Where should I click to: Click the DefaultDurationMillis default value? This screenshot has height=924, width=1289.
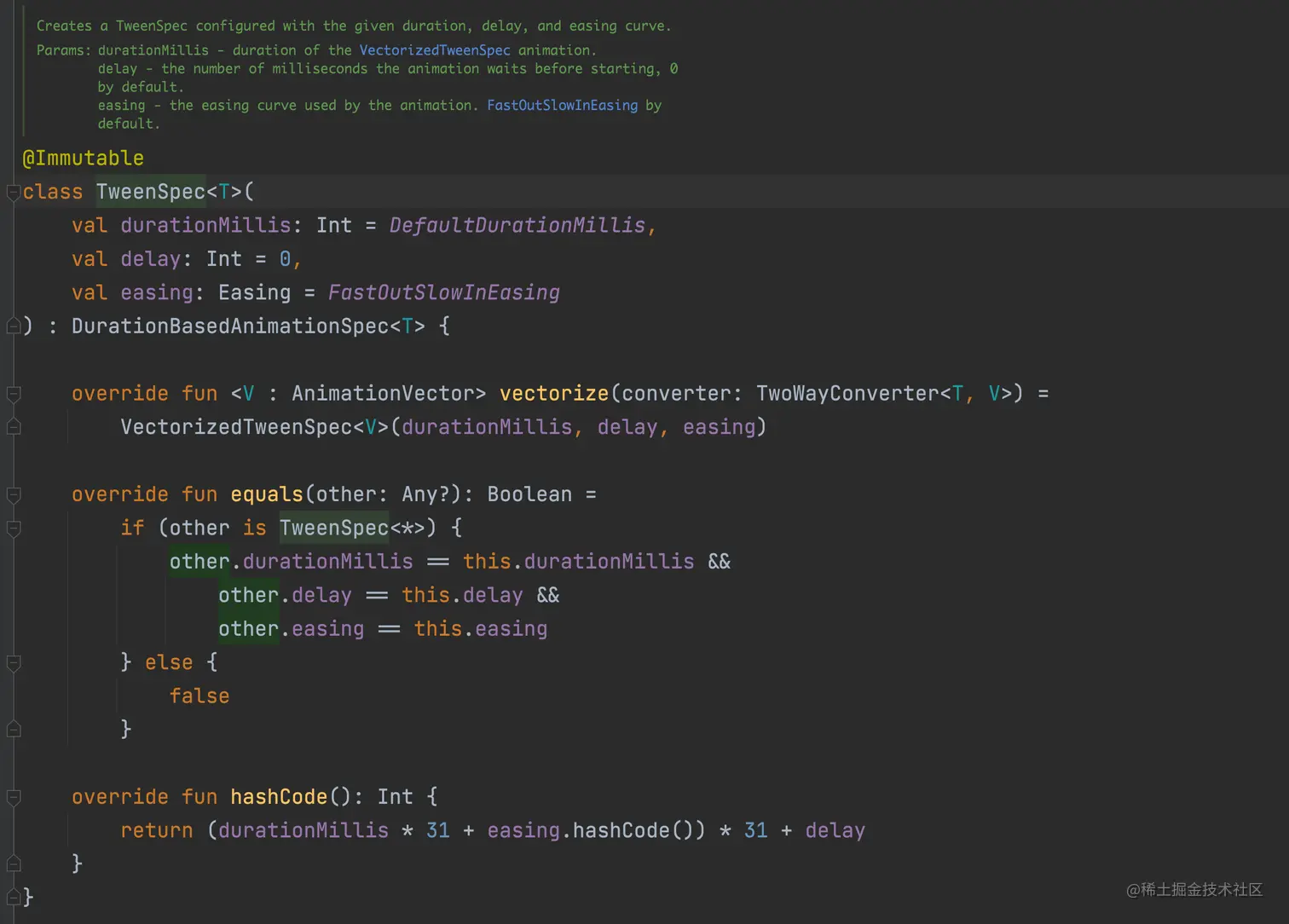click(517, 225)
